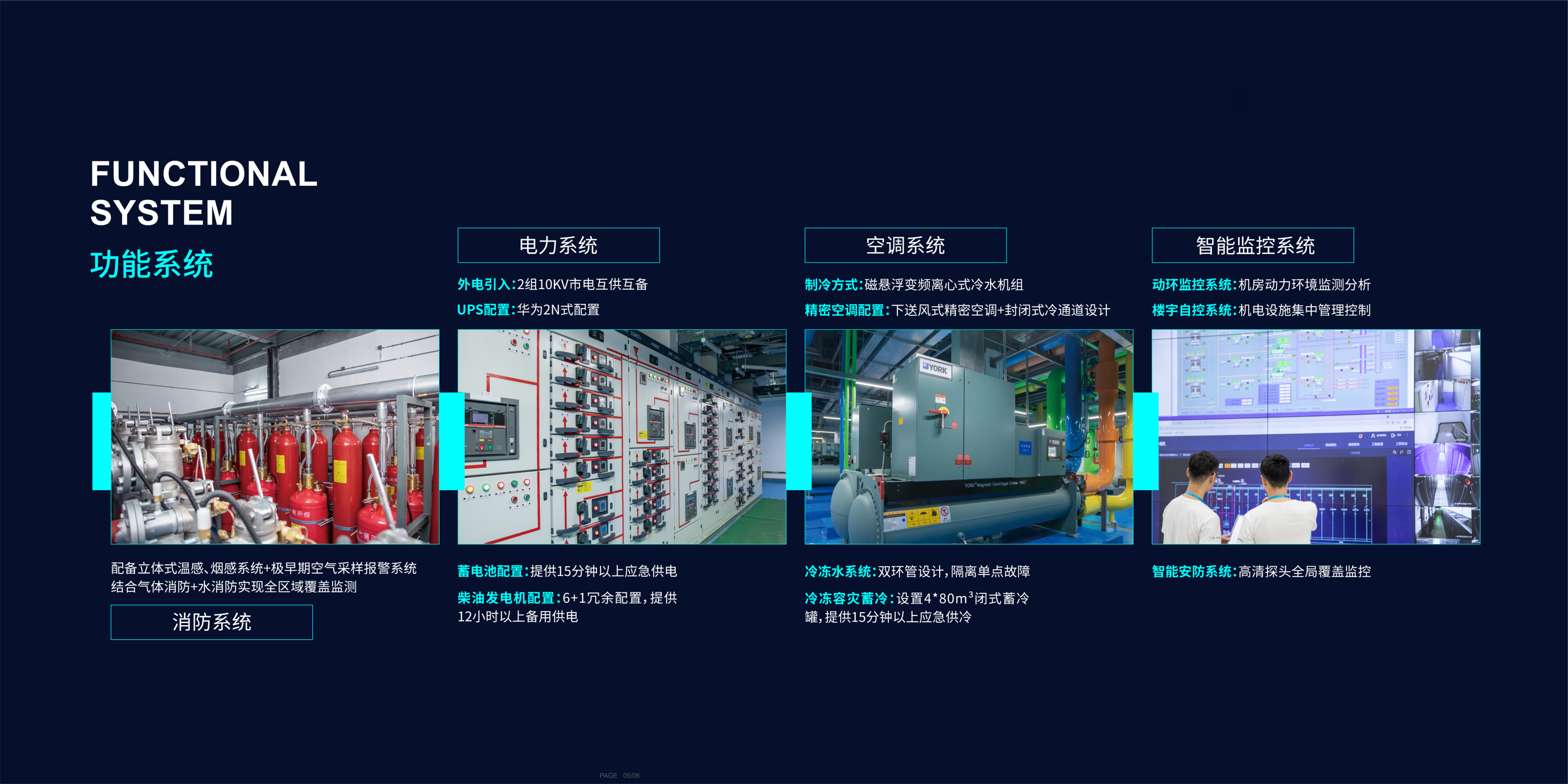1568x784 pixels.
Task: Open the YORK chiller photo
Action: (969, 436)
